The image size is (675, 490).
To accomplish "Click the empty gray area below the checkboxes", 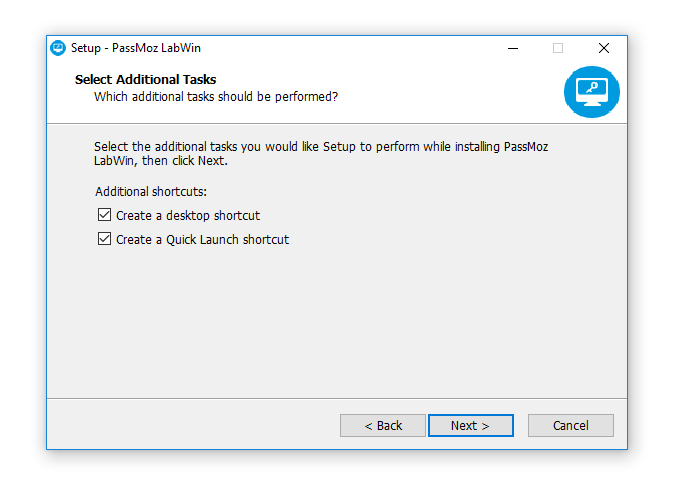I will click(337, 323).
